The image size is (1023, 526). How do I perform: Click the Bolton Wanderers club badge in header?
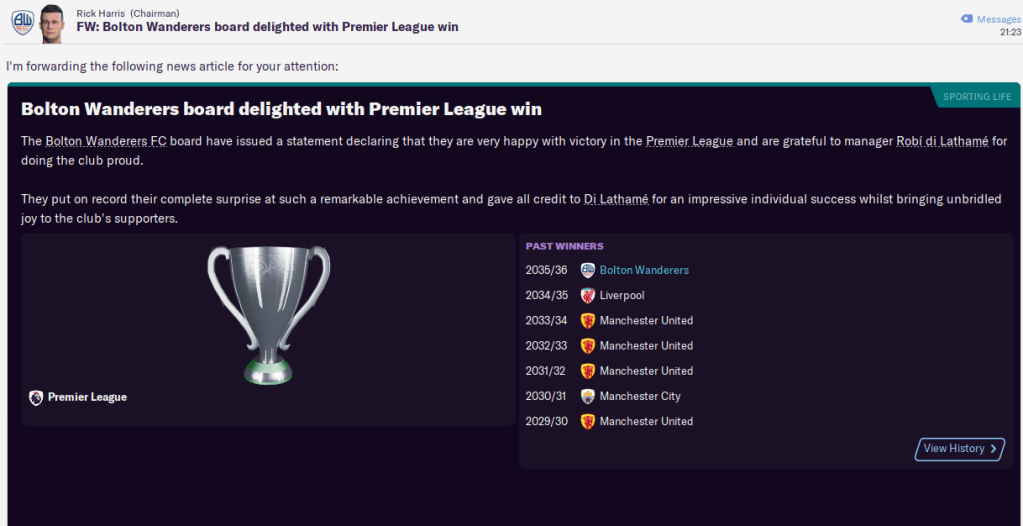(x=21, y=21)
